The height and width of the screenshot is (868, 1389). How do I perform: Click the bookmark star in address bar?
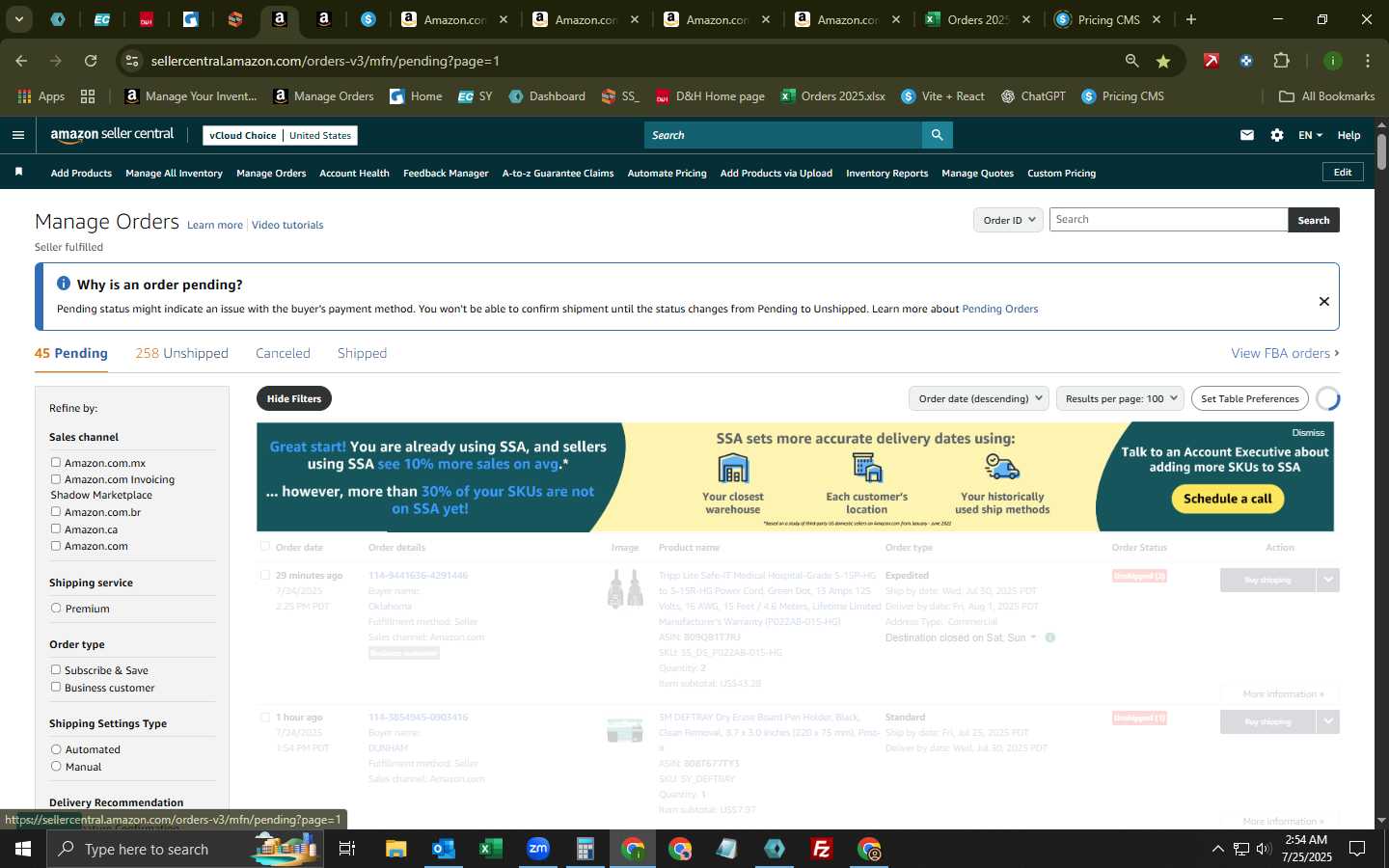point(1163,61)
